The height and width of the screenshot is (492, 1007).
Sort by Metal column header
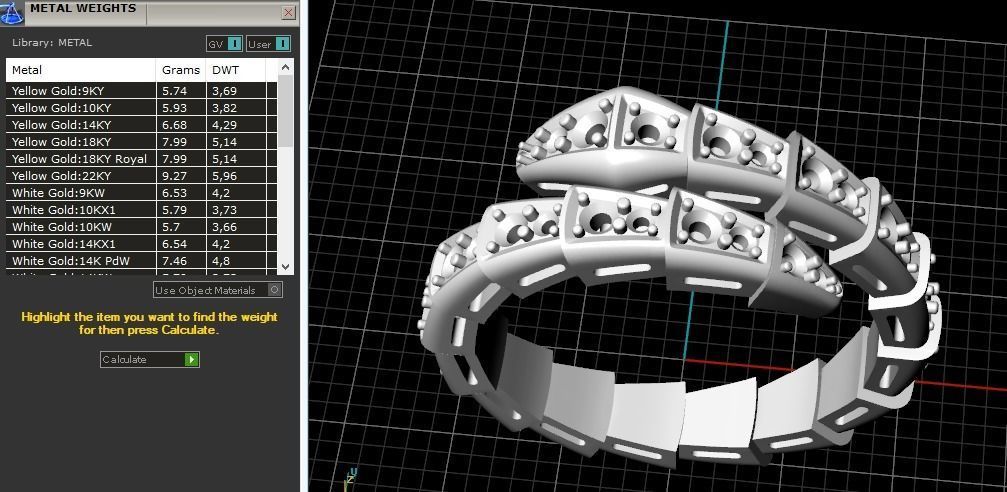point(81,70)
